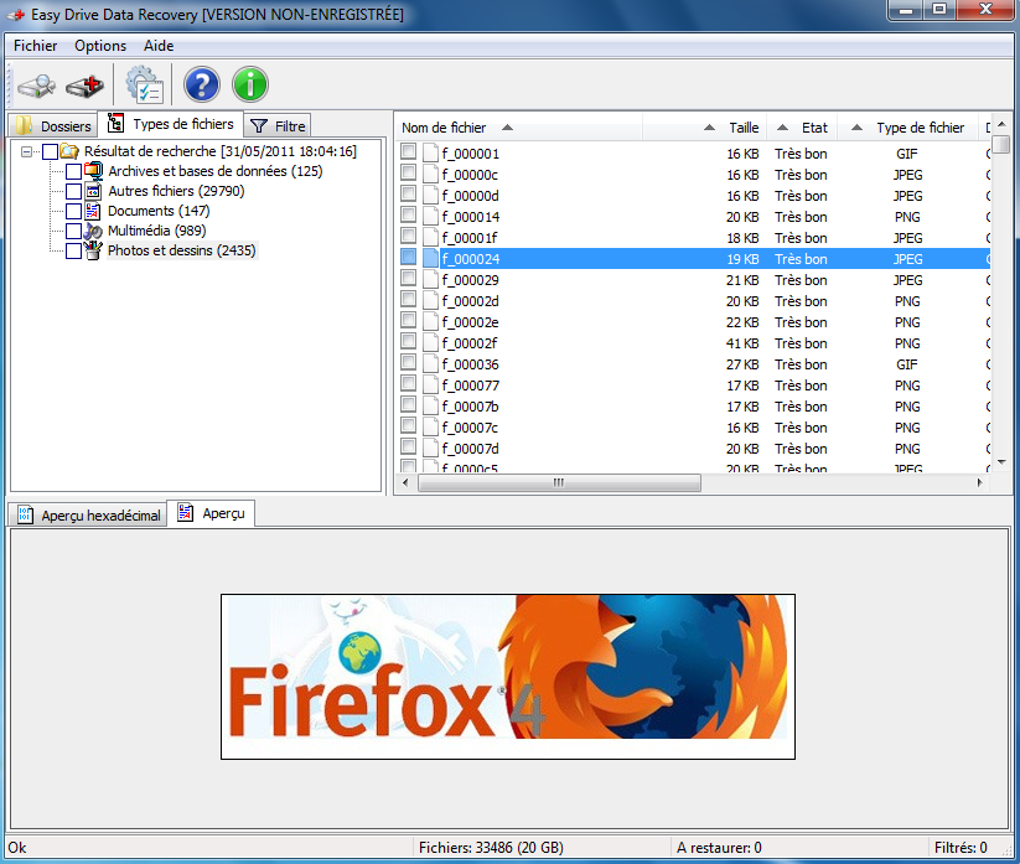Click the Autres fichiers category icon
The height and width of the screenshot is (864, 1020).
pyautogui.click(x=94, y=191)
